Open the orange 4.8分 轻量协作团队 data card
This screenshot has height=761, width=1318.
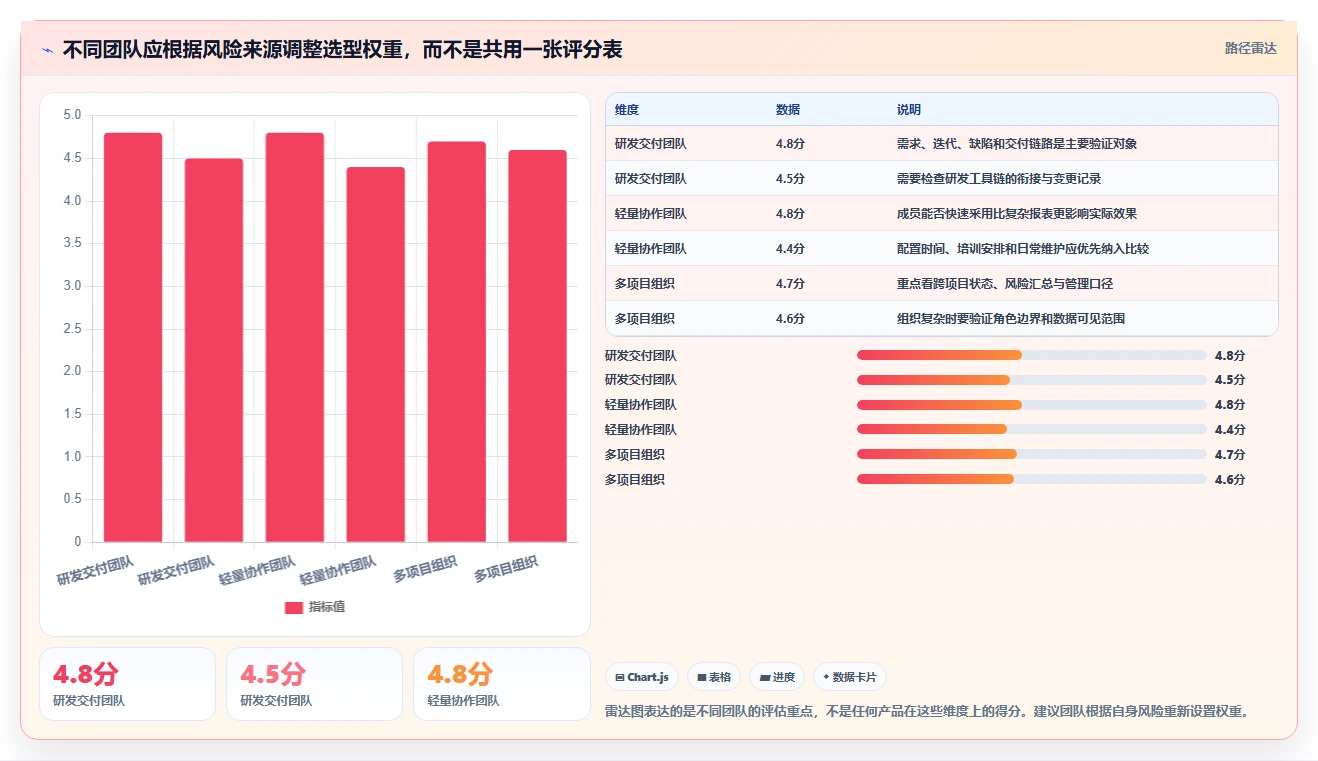[502, 684]
